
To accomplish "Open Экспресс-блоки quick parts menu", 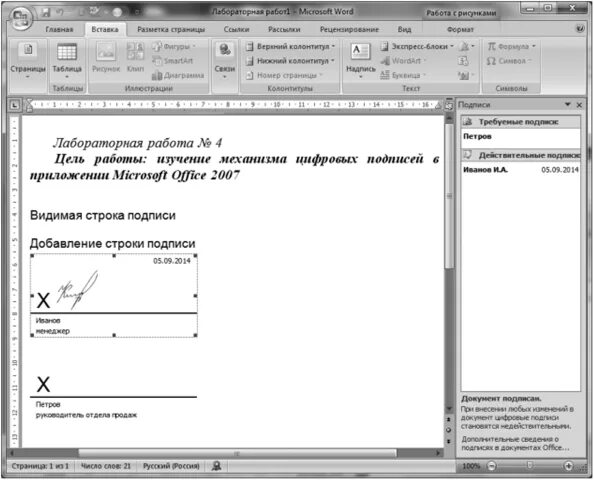I will click(417, 47).
